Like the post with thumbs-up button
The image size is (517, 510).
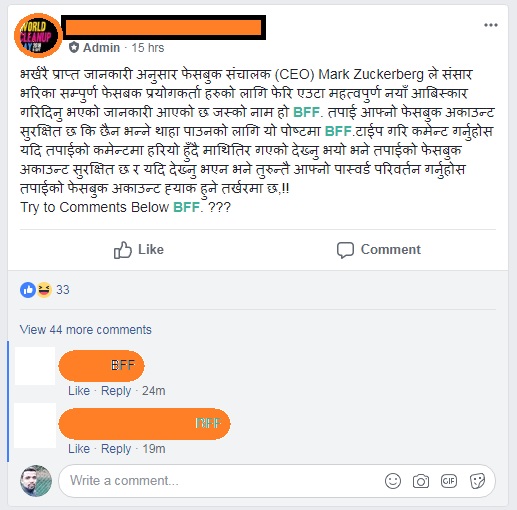click(x=139, y=250)
